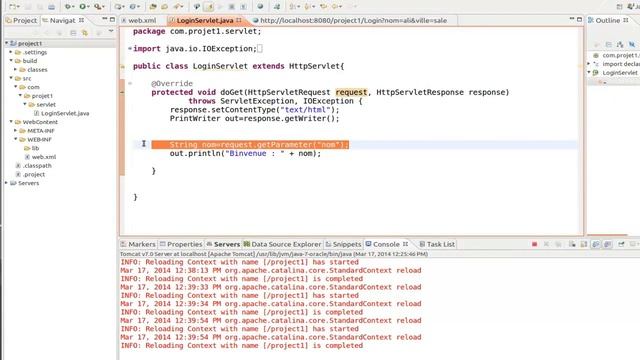Expand the Servers node in Navigator
640x360 pixels.
click(7, 183)
